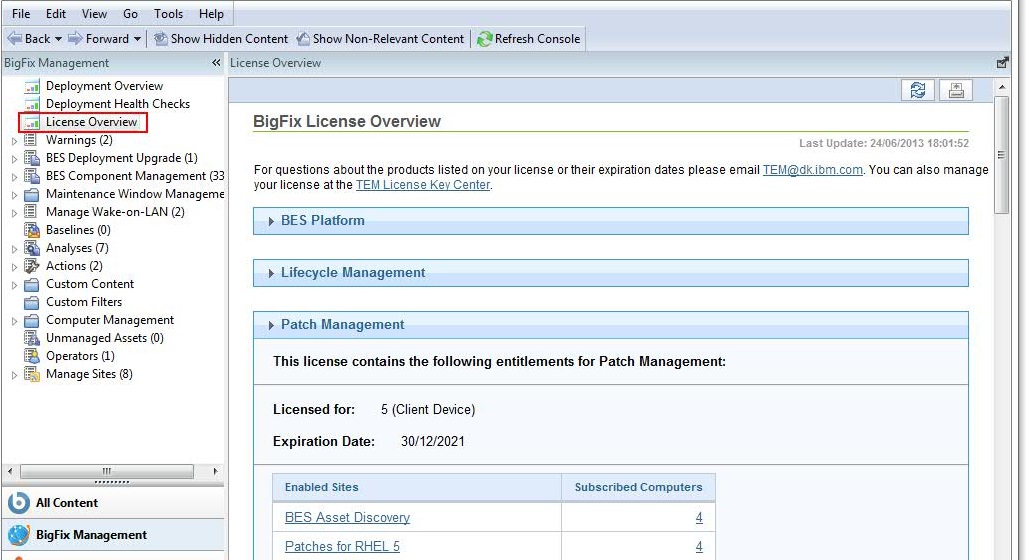Screen dimensions: 1029x560
Task: Expand the Warnings (2) tree node
Action: pyautogui.click(x=14, y=140)
